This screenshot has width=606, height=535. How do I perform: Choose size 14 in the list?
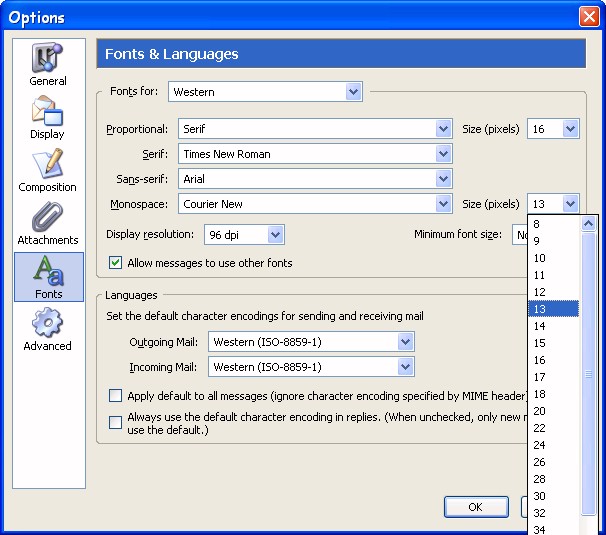click(x=553, y=326)
